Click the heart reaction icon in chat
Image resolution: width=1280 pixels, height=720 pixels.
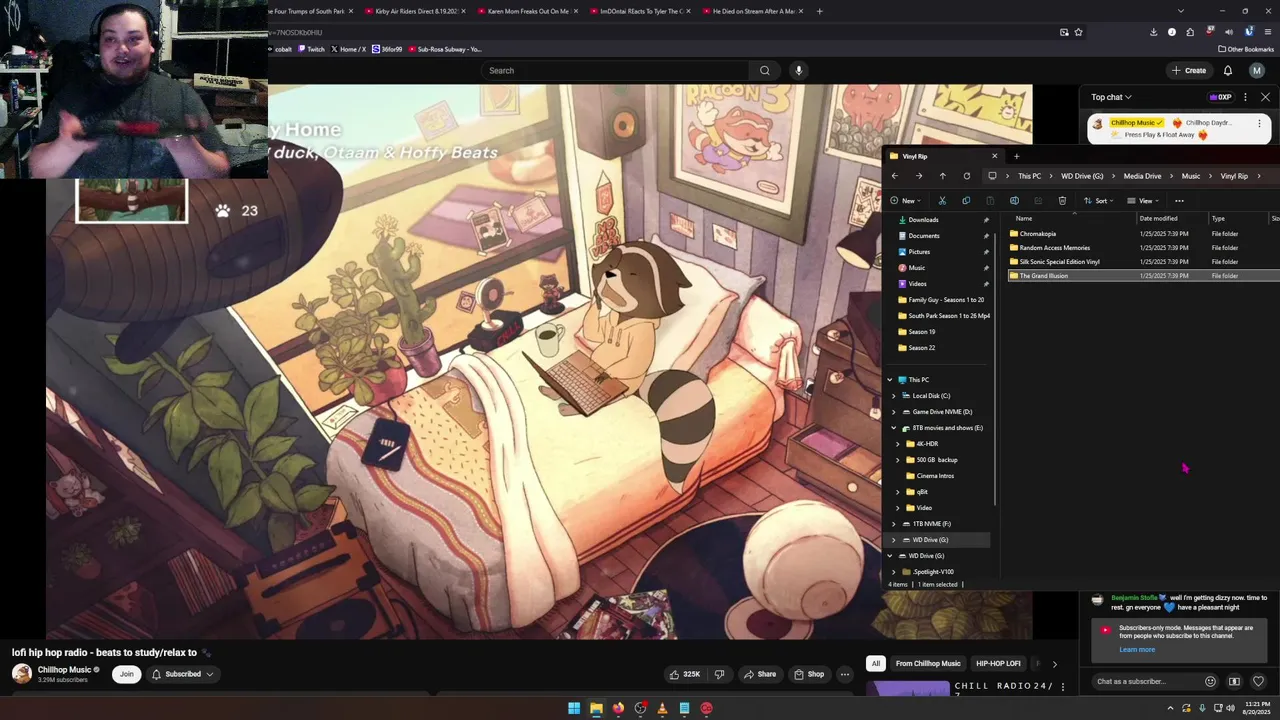coord(1258,681)
